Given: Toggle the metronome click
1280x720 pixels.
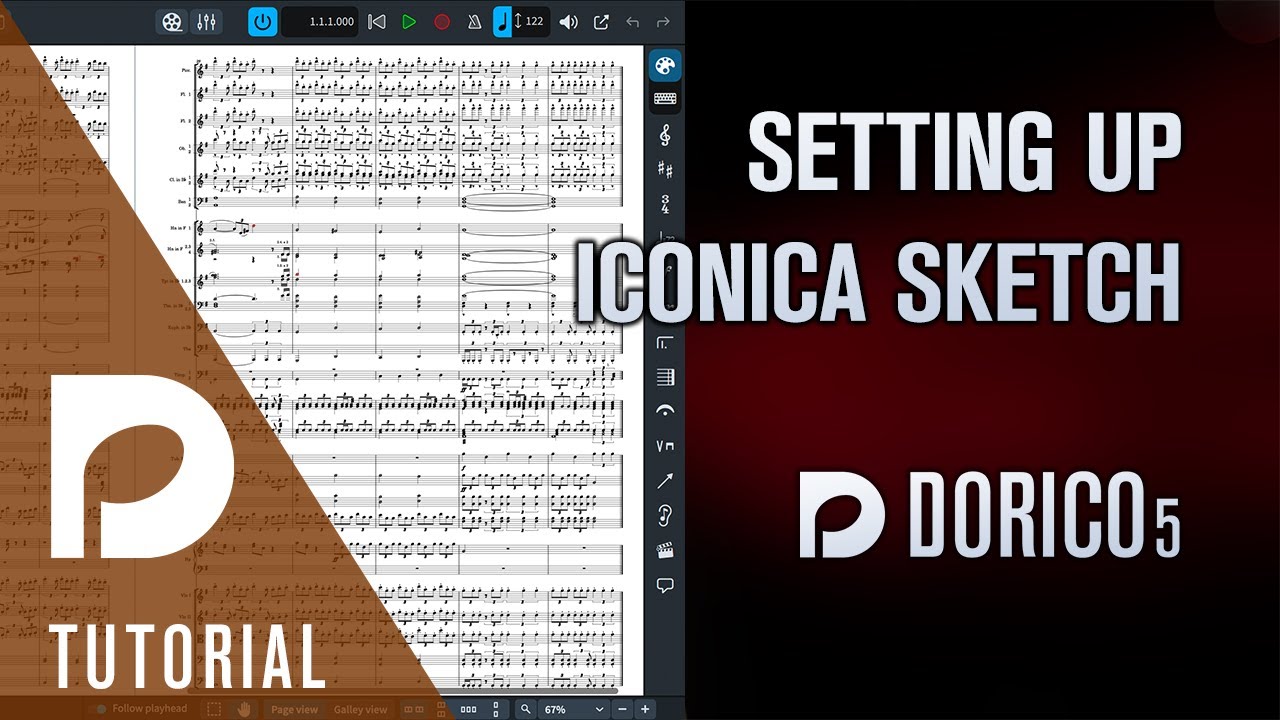Looking at the screenshot, I should [x=474, y=21].
